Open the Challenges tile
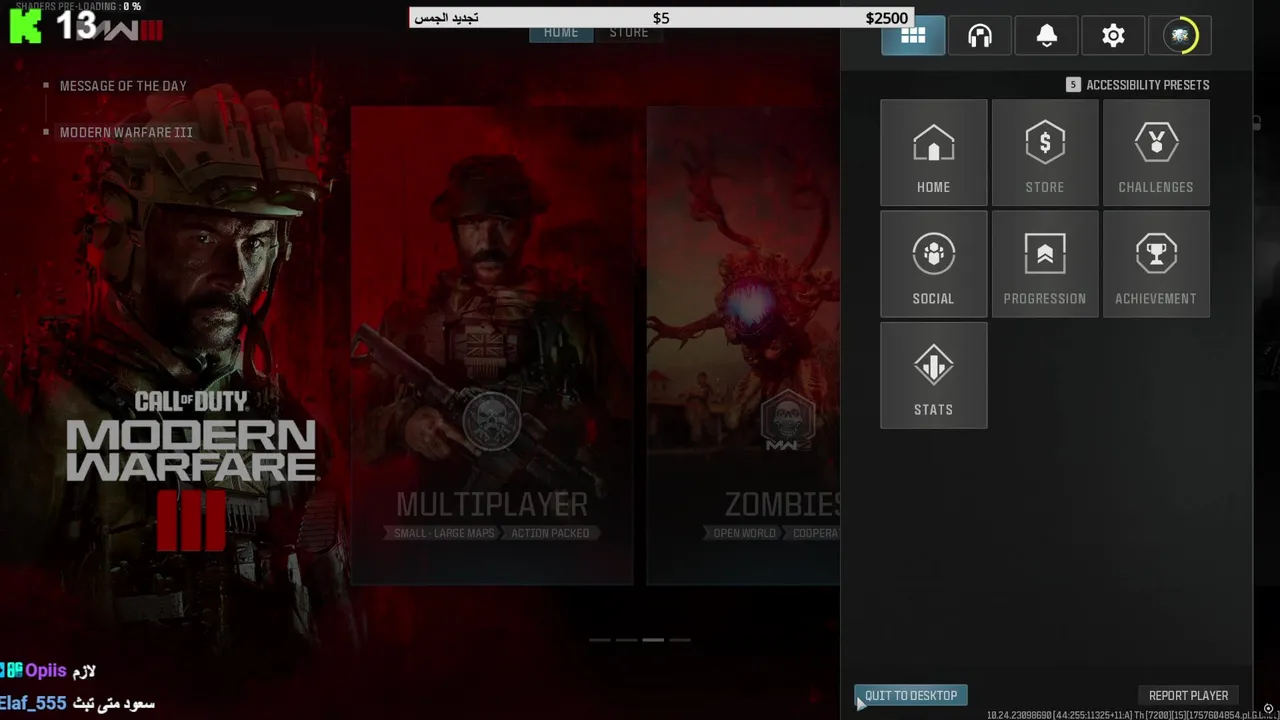Image resolution: width=1280 pixels, height=720 pixels. [x=1156, y=153]
